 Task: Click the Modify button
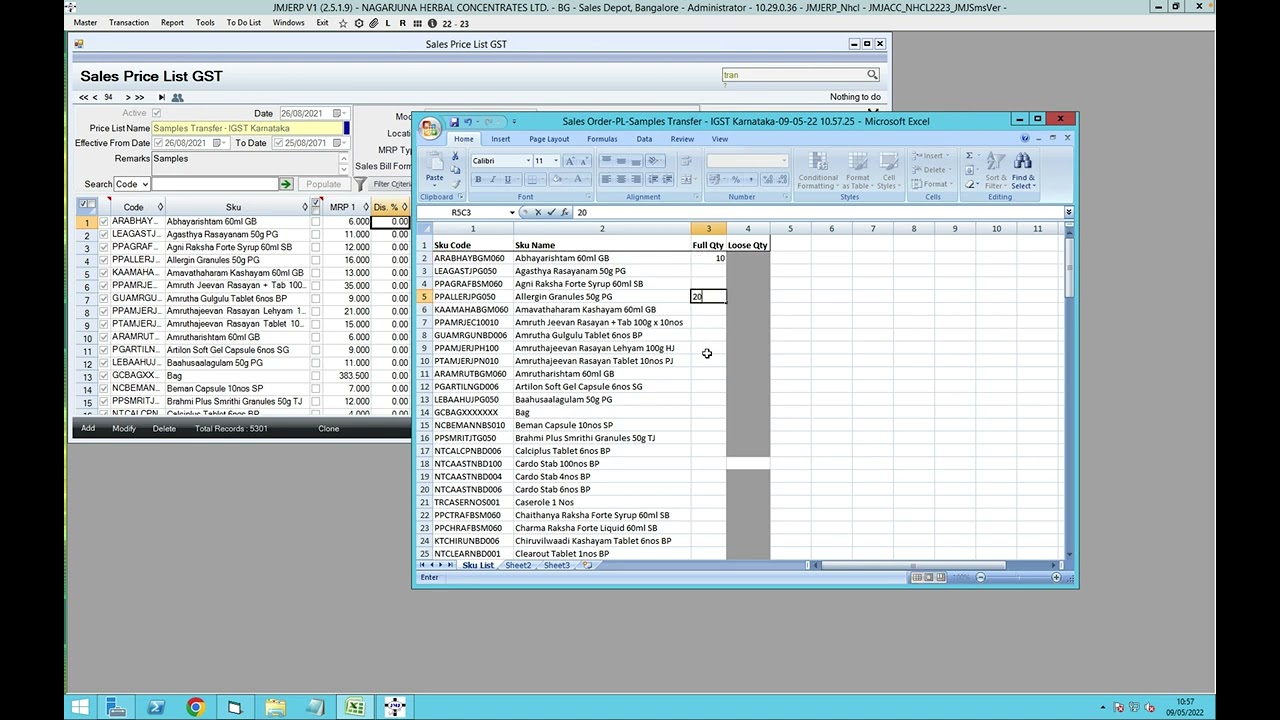point(124,429)
